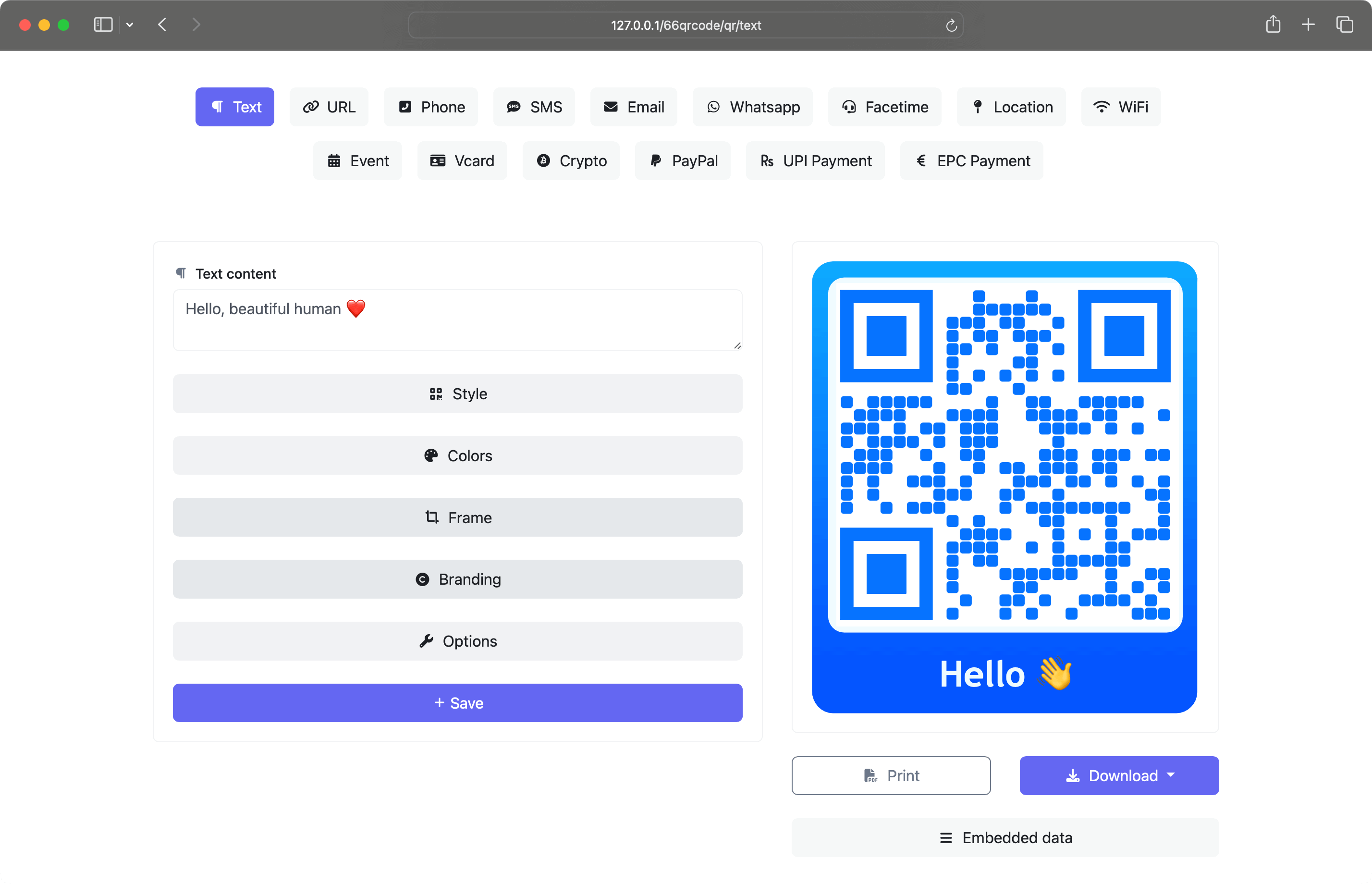This screenshot has width=1372, height=884.
Task: Print the QR code as PDF
Action: pyautogui.click(x=891, y=776)
